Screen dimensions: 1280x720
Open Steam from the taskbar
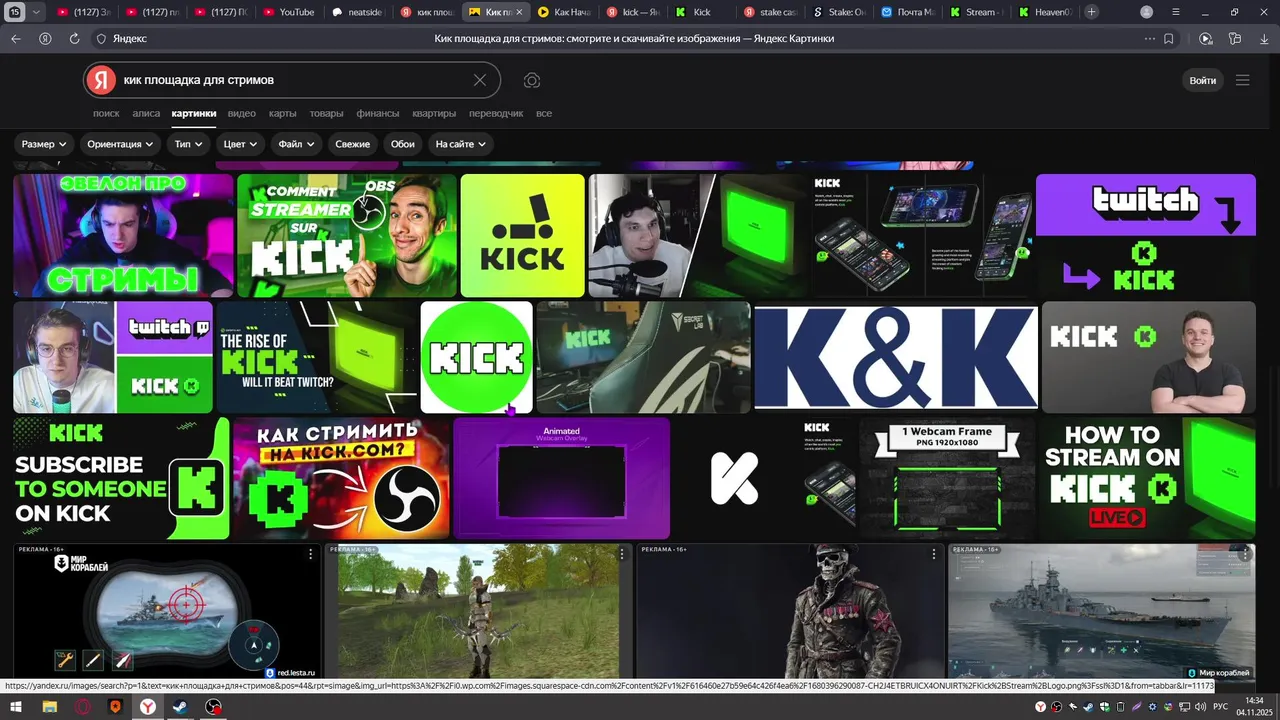click(180, 707)
